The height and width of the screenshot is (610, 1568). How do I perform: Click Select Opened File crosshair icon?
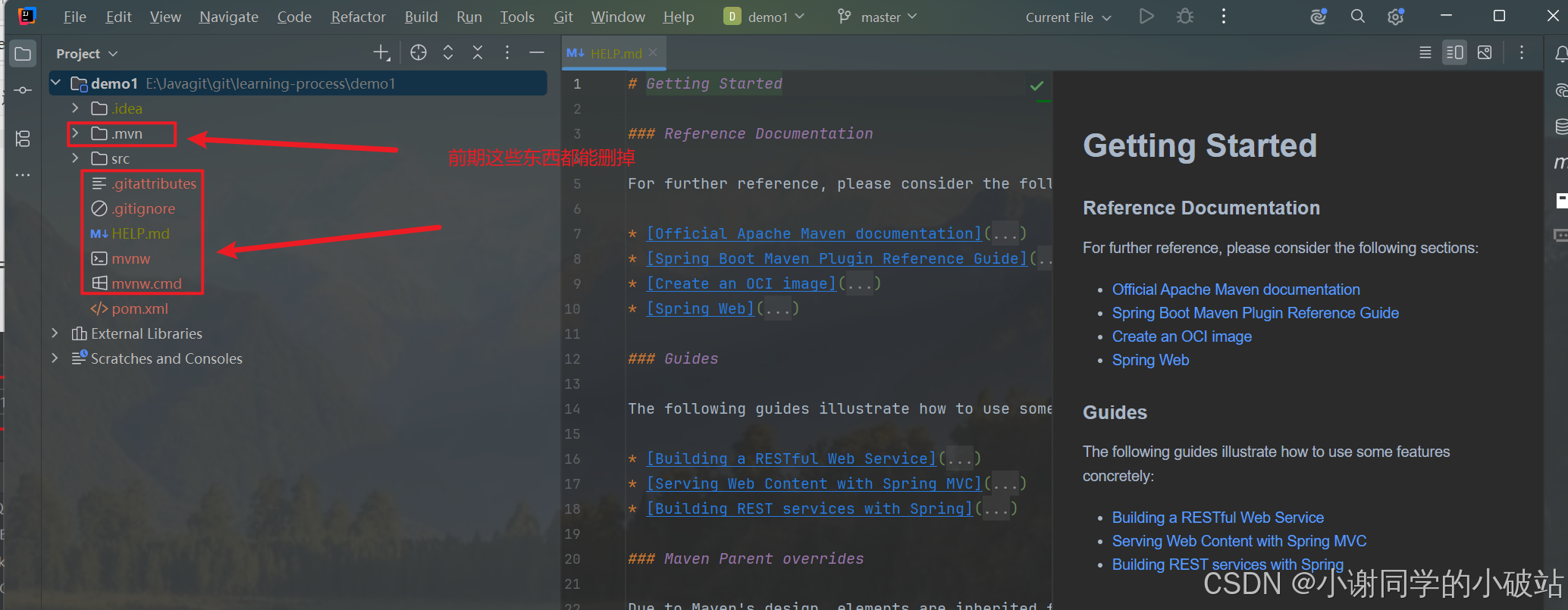tap(419, 52)
